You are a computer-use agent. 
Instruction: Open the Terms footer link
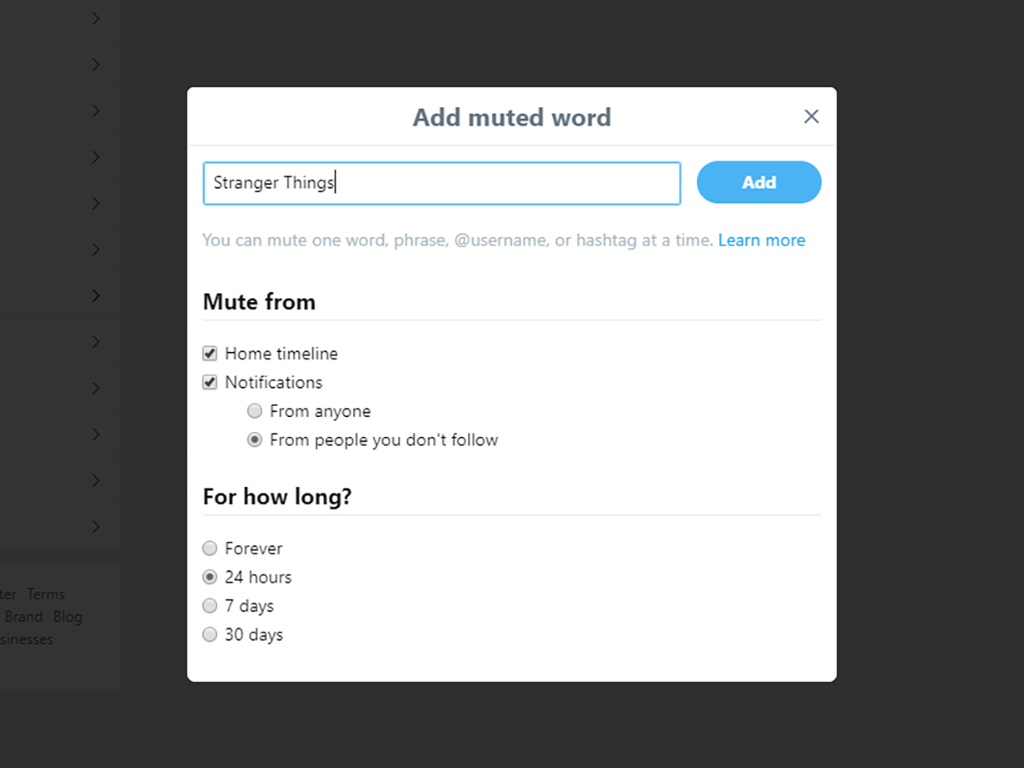point(45,594)
